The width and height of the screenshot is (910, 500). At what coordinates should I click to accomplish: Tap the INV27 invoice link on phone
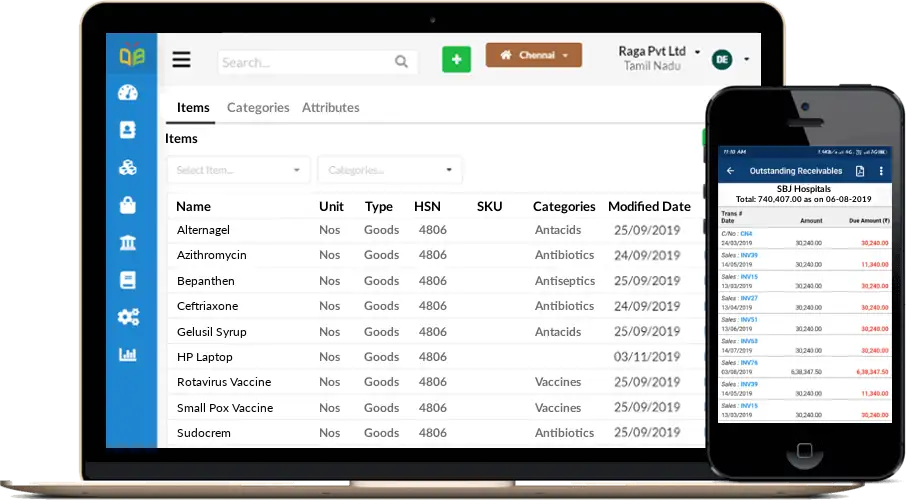749,298
